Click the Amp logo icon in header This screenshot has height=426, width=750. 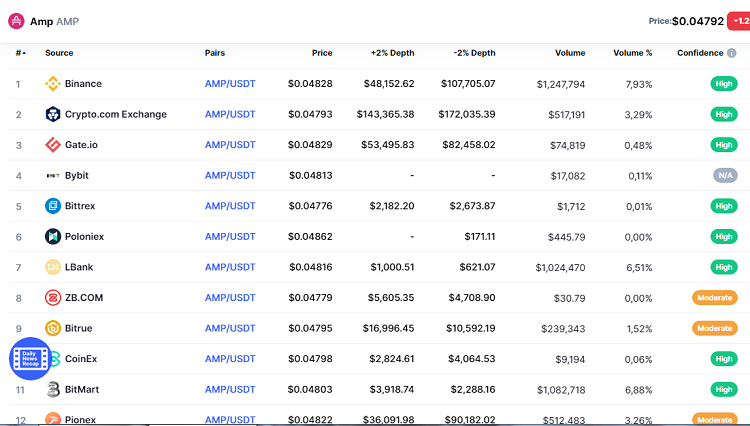tap(17, 21)
